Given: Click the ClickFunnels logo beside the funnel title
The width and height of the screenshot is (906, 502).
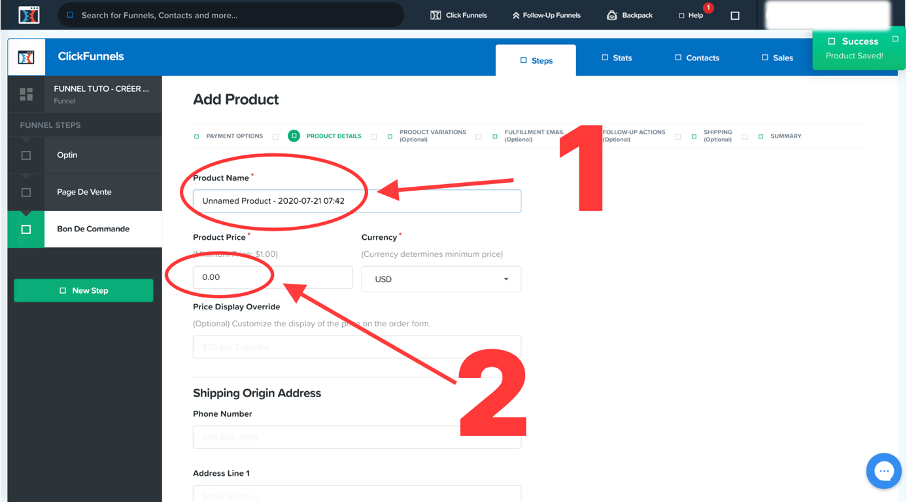Looking at the screenshot, I should pyautogui.click(x=26, y=57).
